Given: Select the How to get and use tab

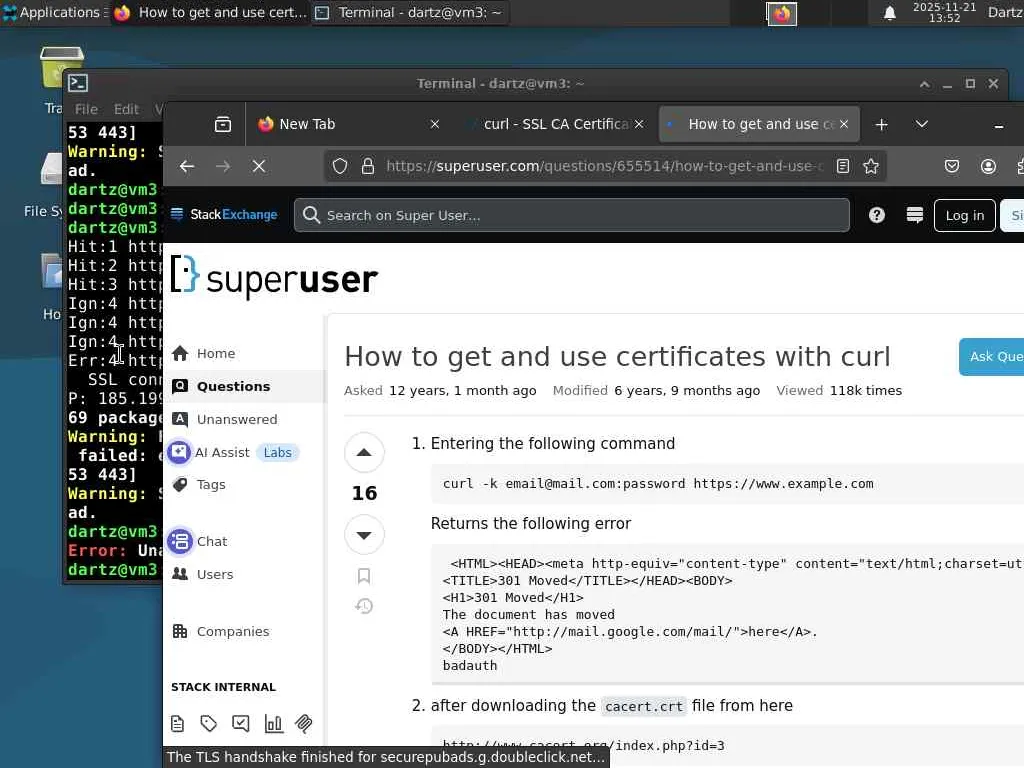Looking at the screenshot, I should (x=751, y=124).
